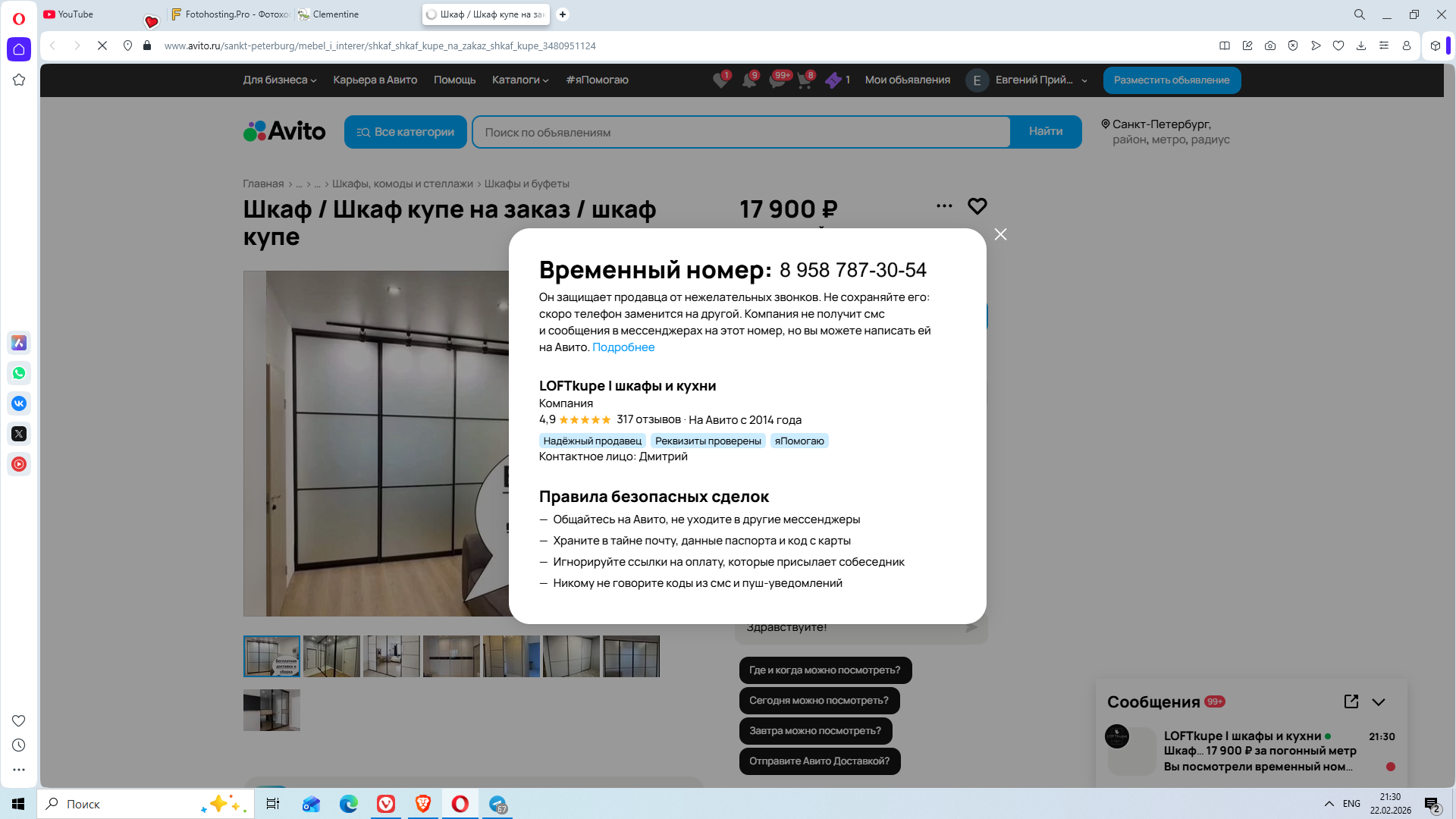Open the three-dots listing options menu
Screen dimensions: 1456x819
click(944, 206)
